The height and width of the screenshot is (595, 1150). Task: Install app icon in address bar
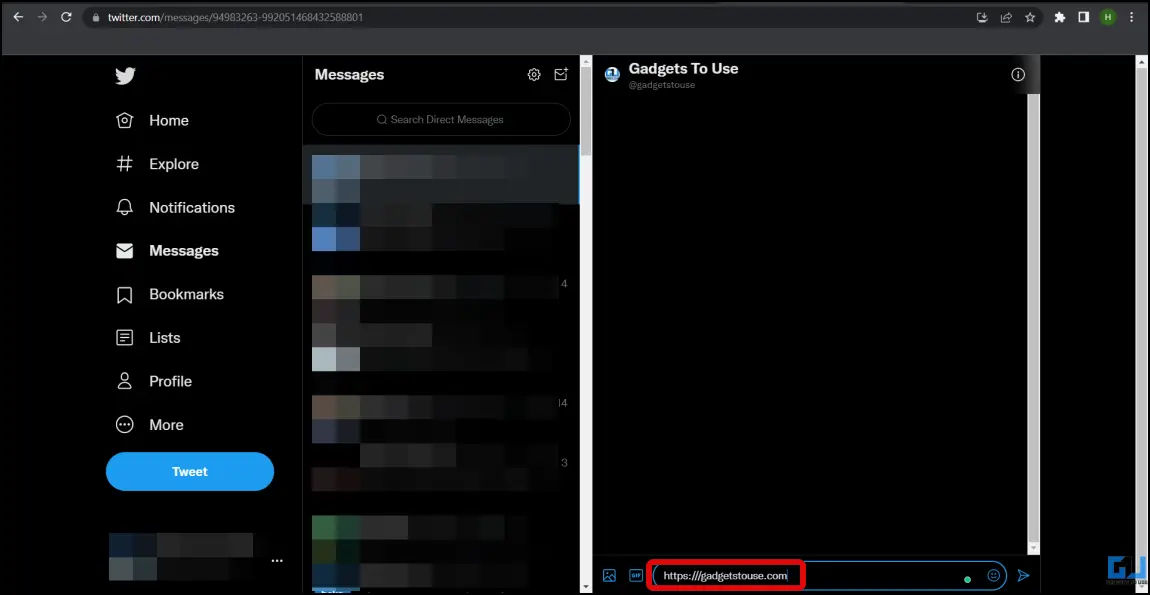click(x=983, y=18)
